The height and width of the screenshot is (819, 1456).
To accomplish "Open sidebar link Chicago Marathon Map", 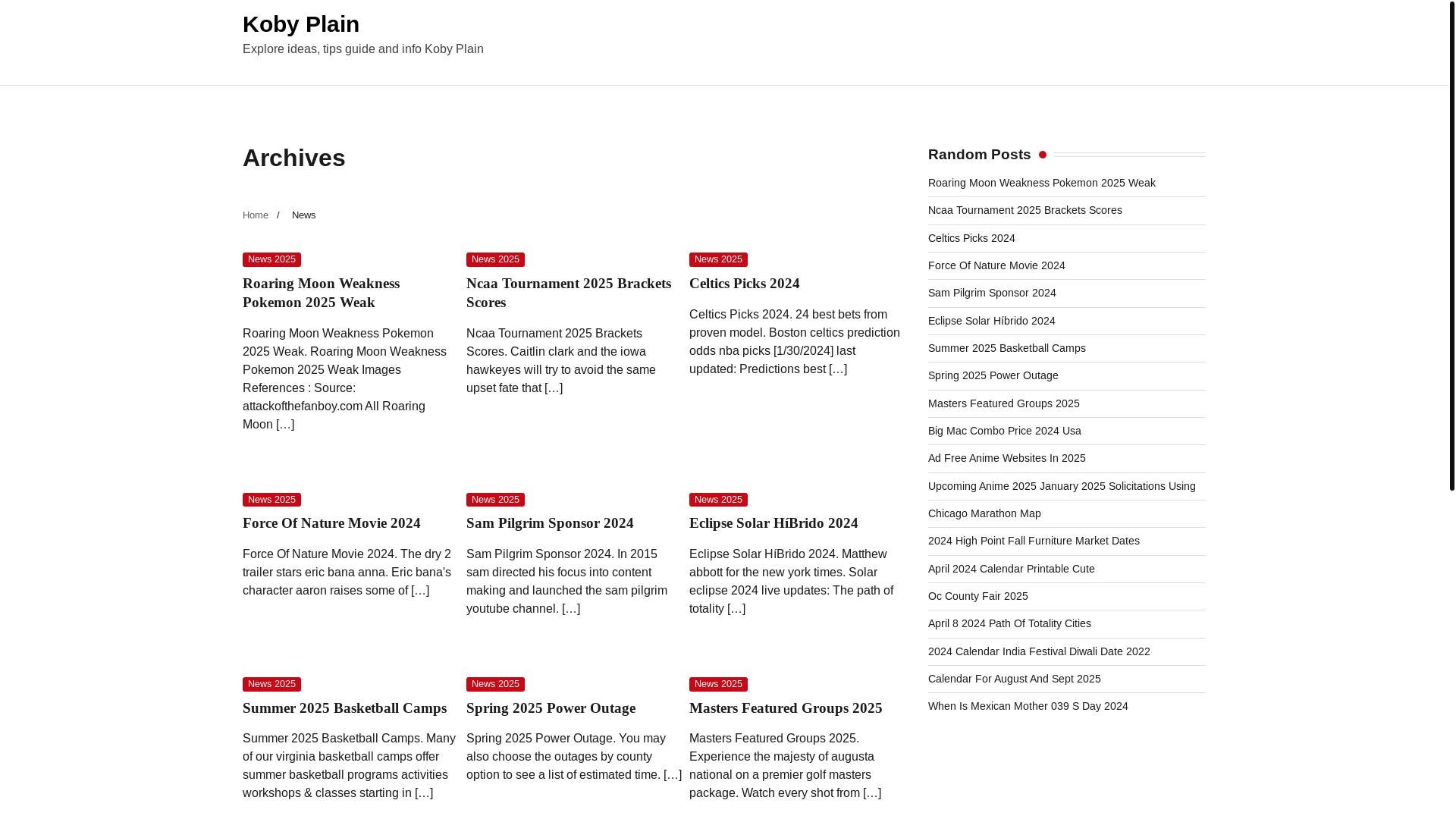I will pyautogui.click(x=984, y=513).
